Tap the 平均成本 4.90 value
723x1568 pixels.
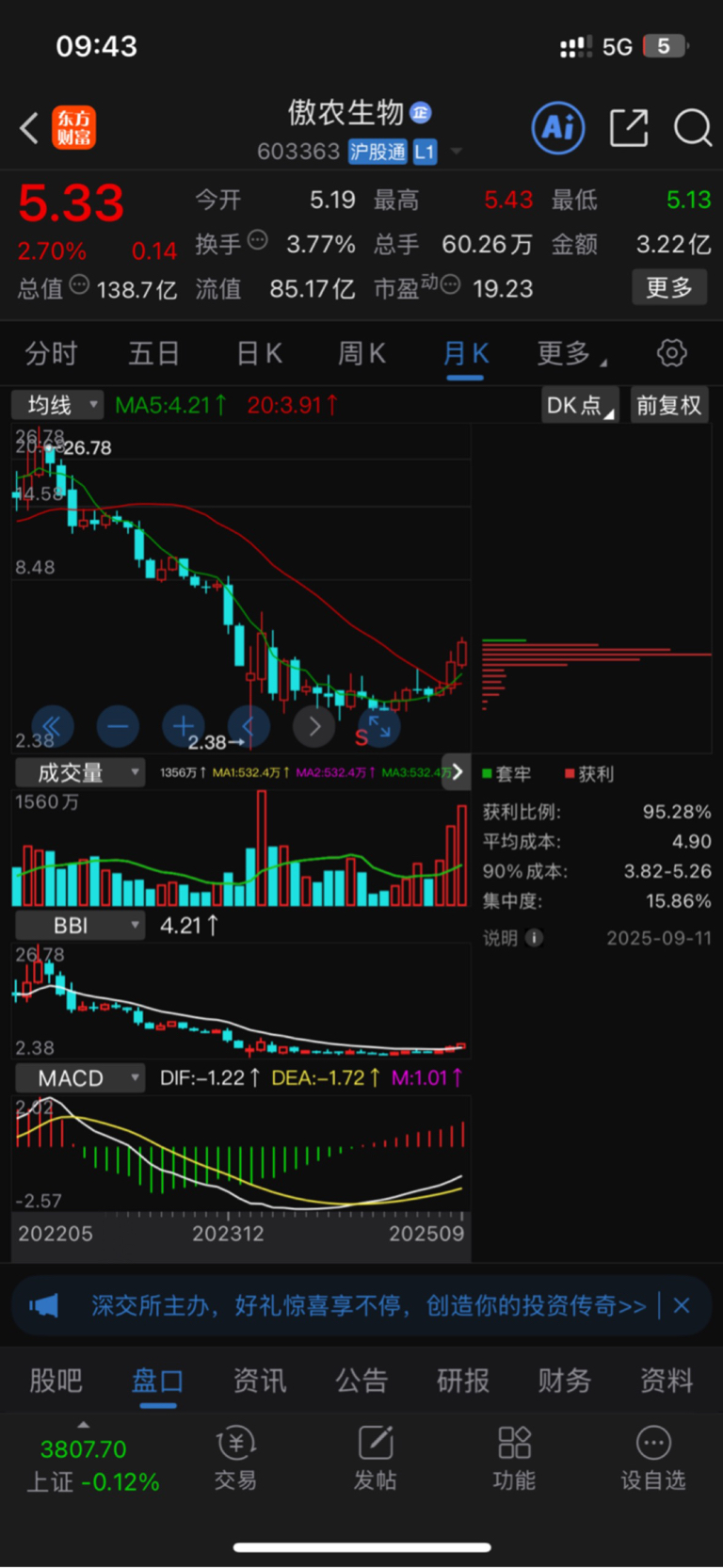click(692, 842)
